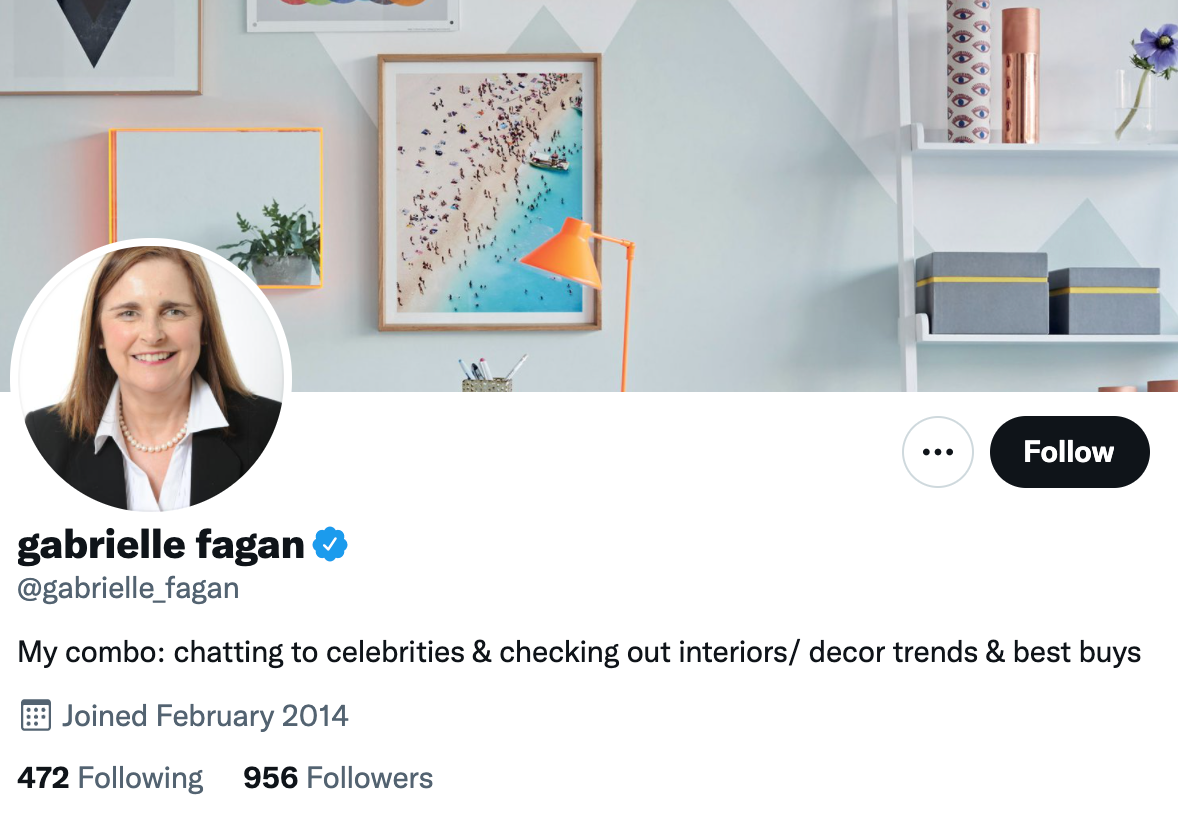
Task: Click the bio text about celebrities and interiors
Action: (x=580, y=651)
